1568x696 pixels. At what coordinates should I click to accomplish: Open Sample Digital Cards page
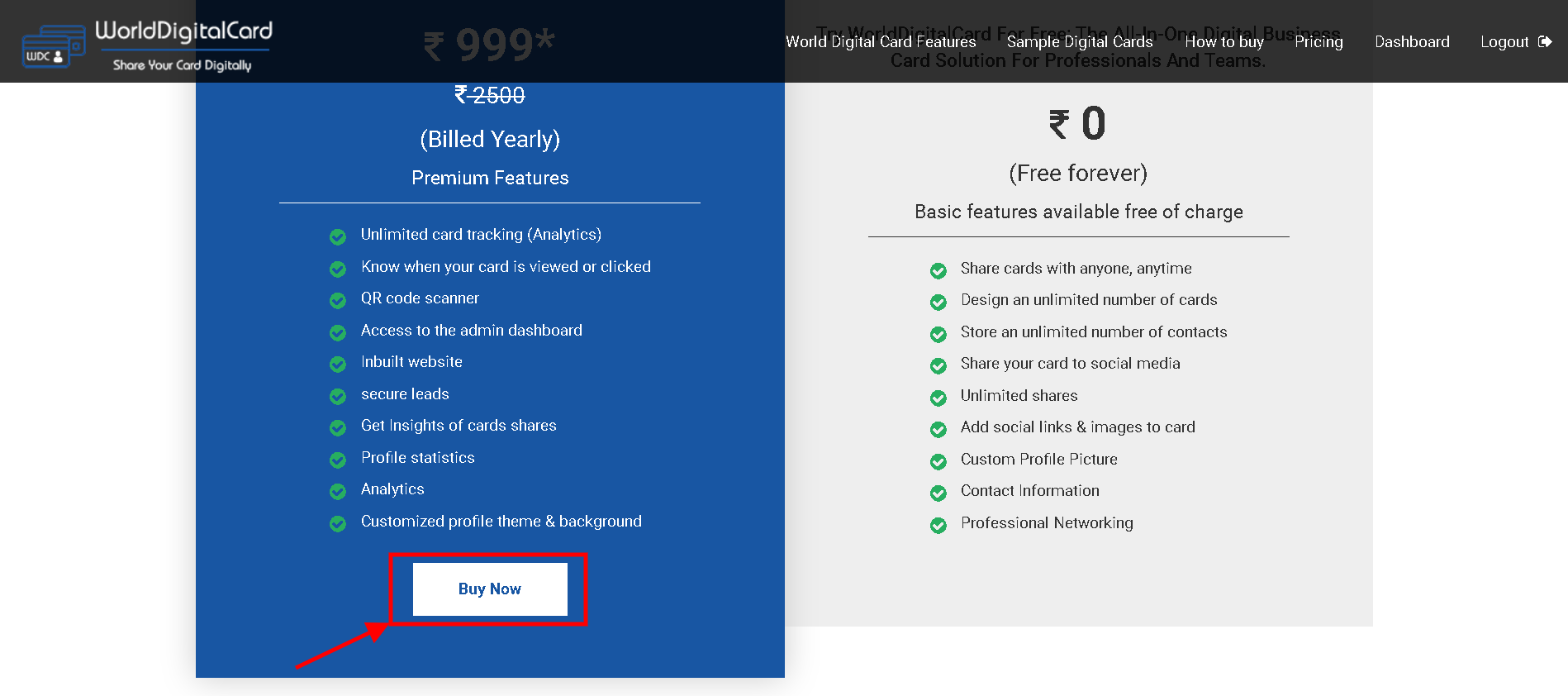click(1080, 41)
